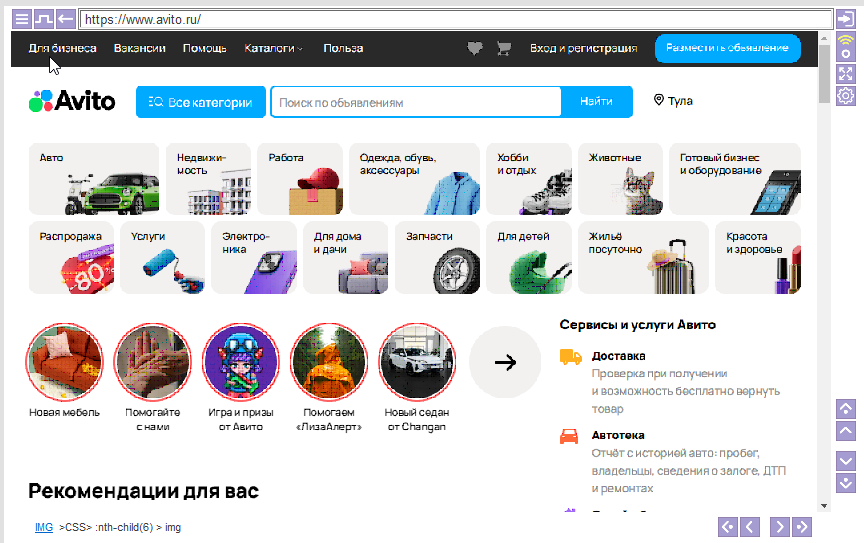Click the Разместить объявление button
The width and height of the screenshot is (864, 543).
coord(727,48)
